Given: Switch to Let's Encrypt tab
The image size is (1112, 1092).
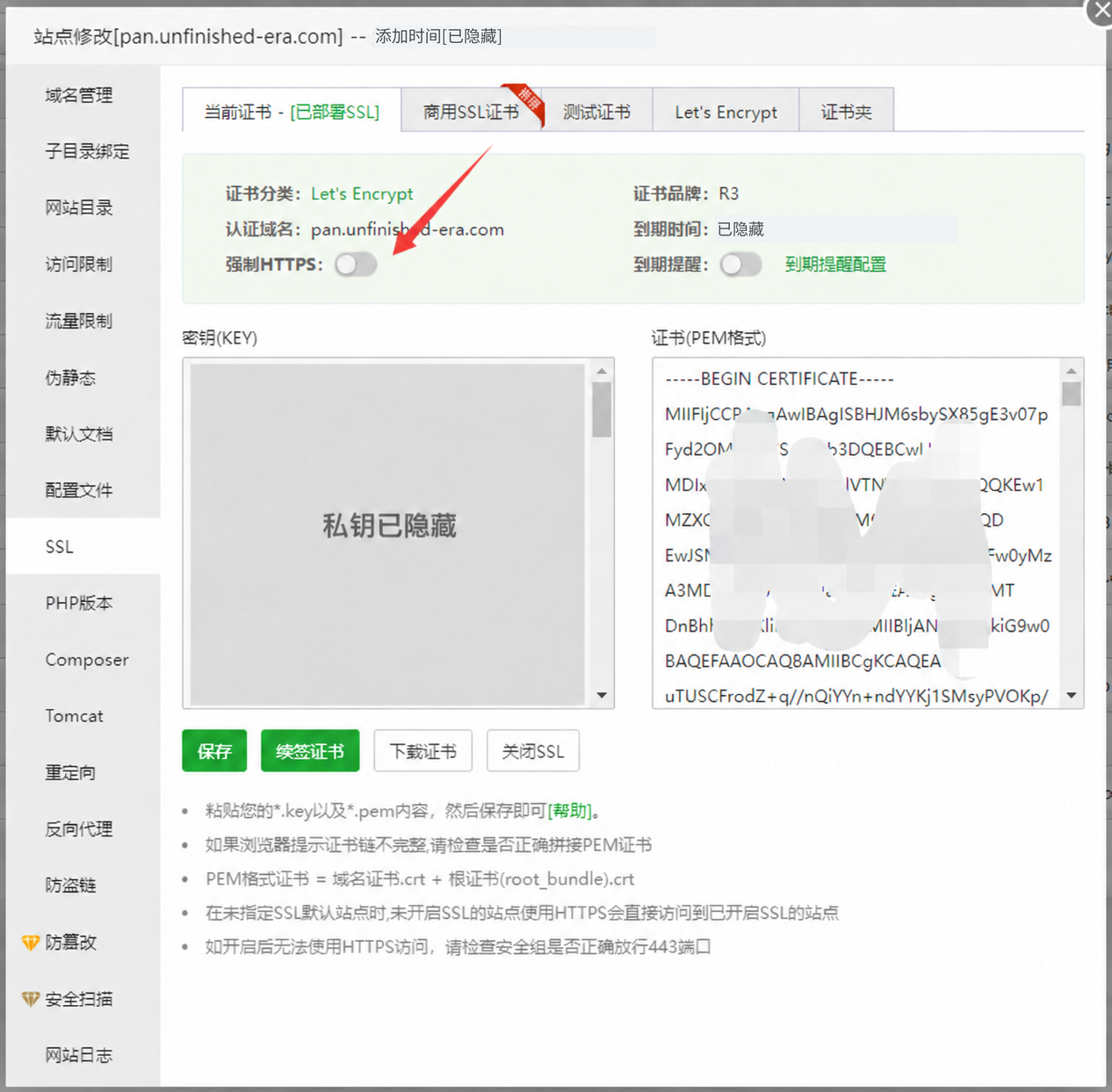Looking at the screenshot, I should pos(726,112).
